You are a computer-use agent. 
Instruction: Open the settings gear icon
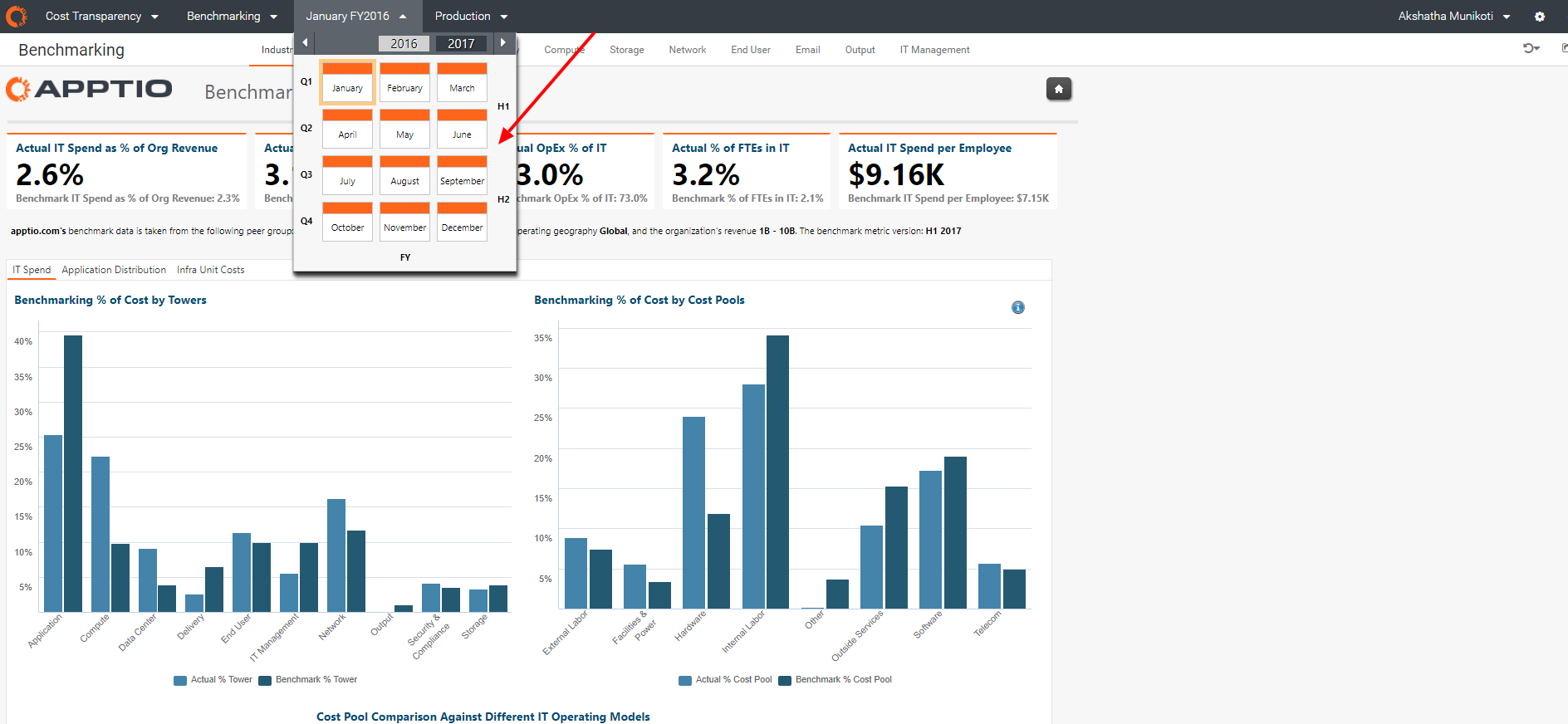tap(1540, 17)
